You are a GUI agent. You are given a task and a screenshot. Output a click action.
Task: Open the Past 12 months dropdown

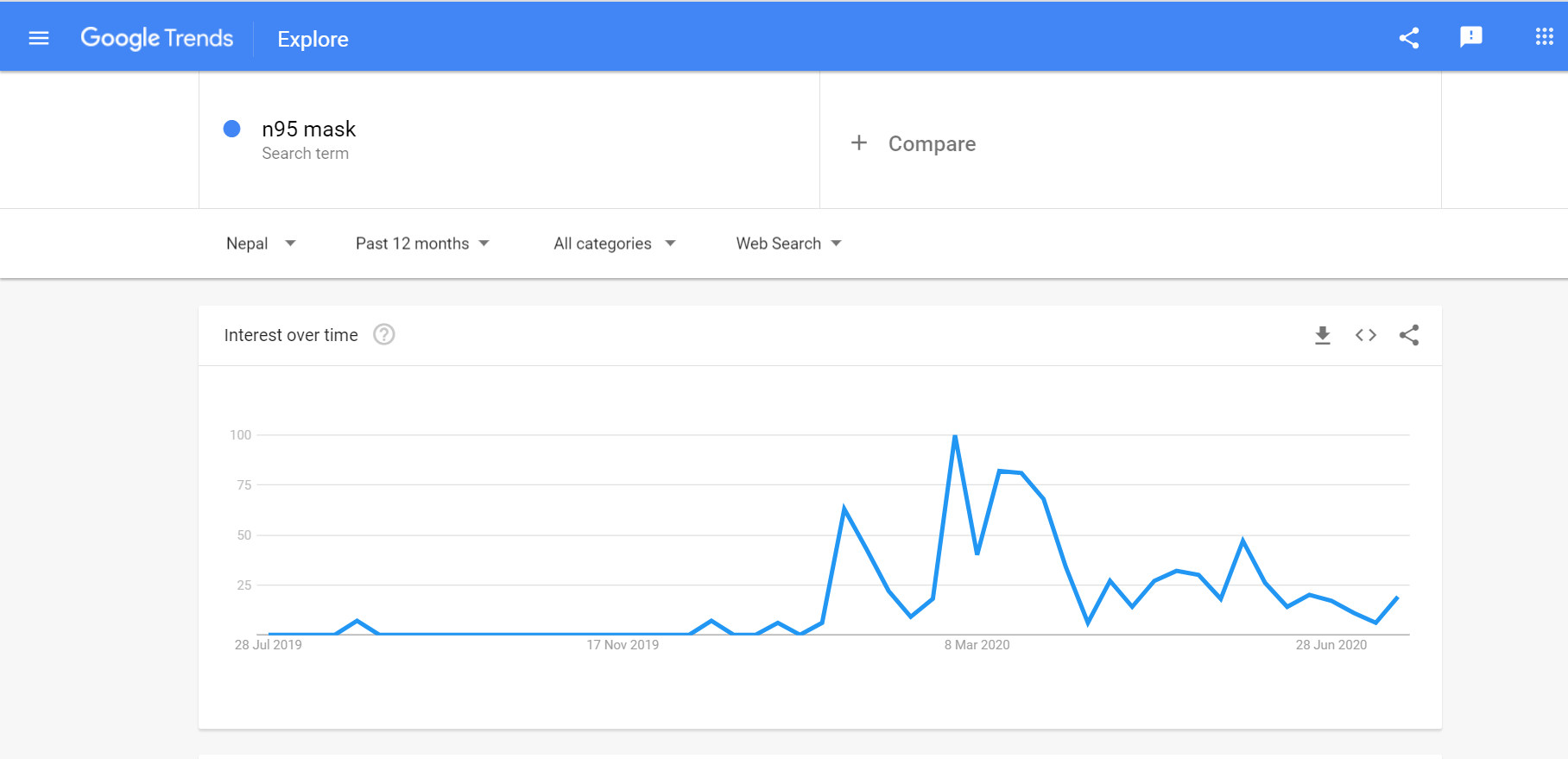point(422,244)
